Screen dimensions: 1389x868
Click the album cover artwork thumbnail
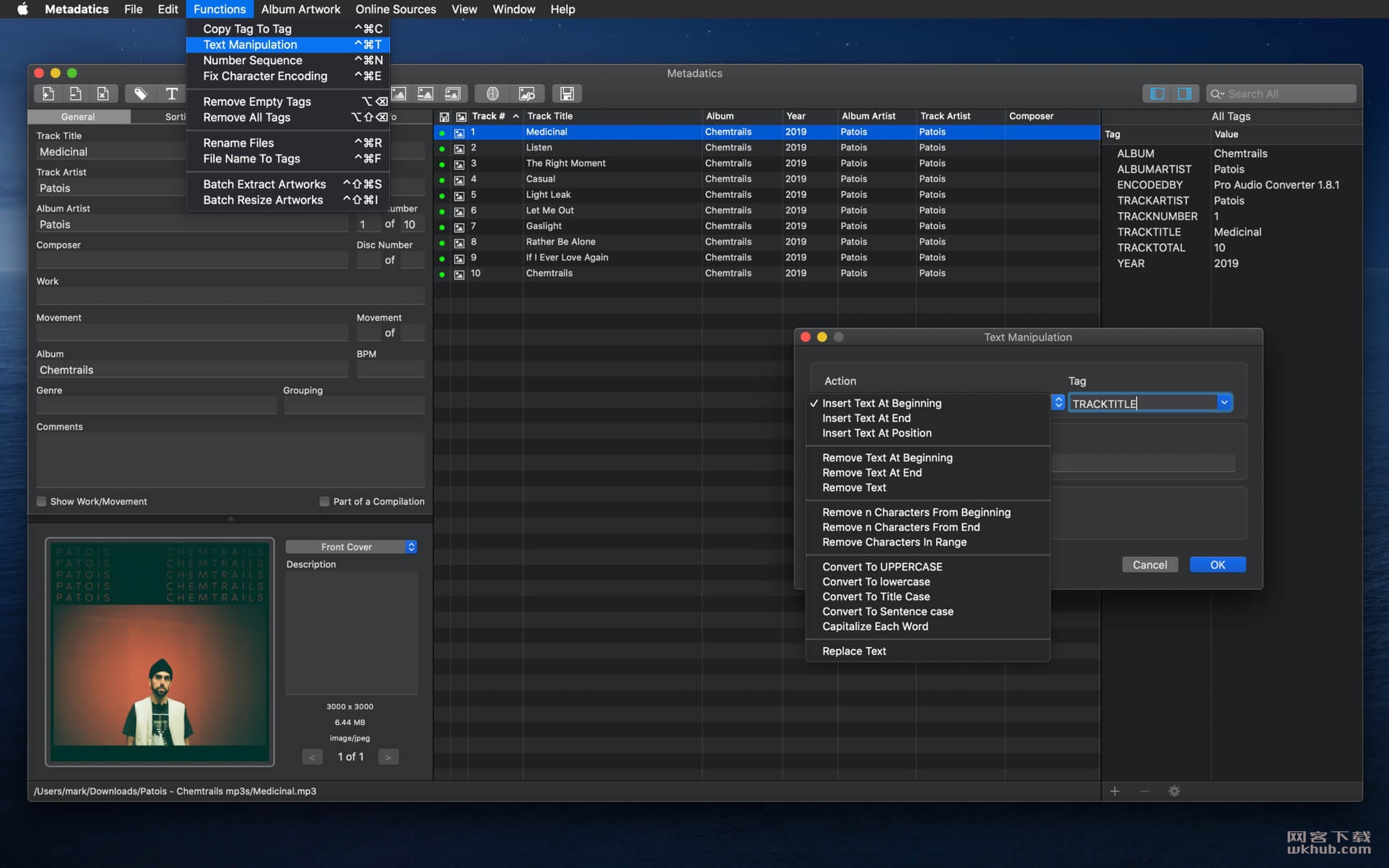pos(160,652)
